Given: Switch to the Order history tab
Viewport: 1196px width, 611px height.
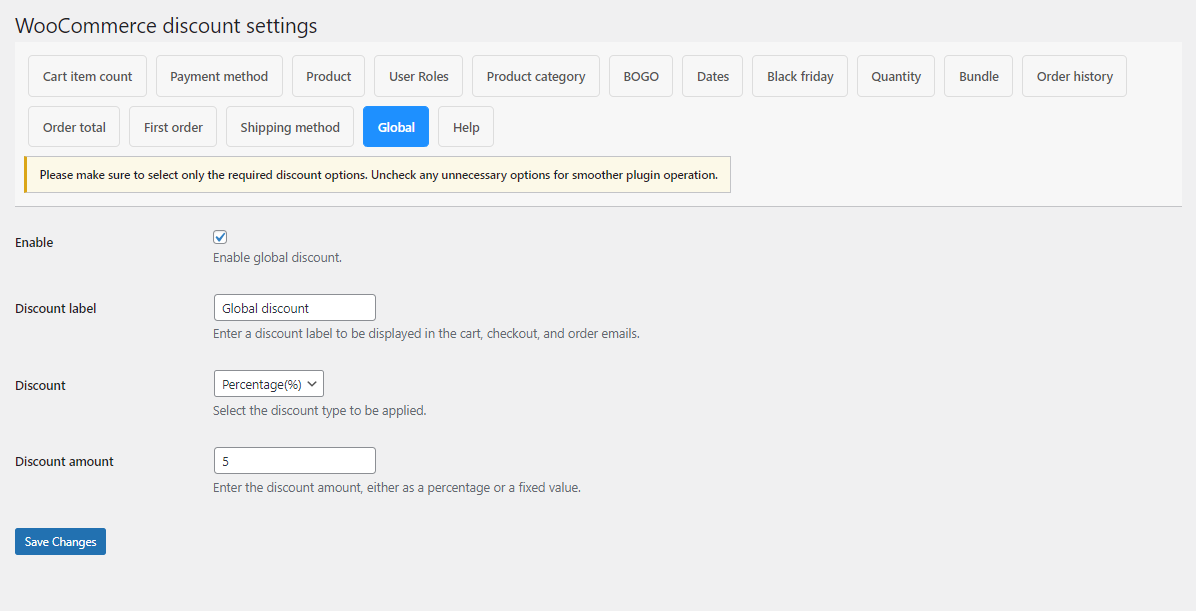Looking at the screenshot, I should pyautogui.click(x=1074, y=75).
